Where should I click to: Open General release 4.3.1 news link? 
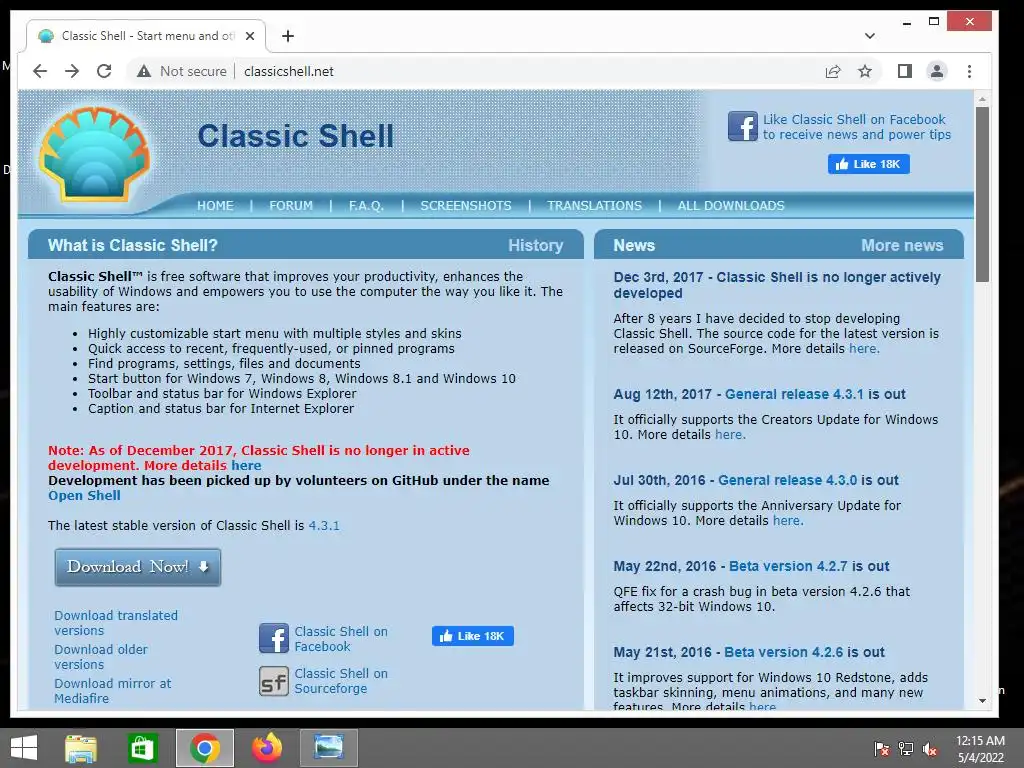793,394
